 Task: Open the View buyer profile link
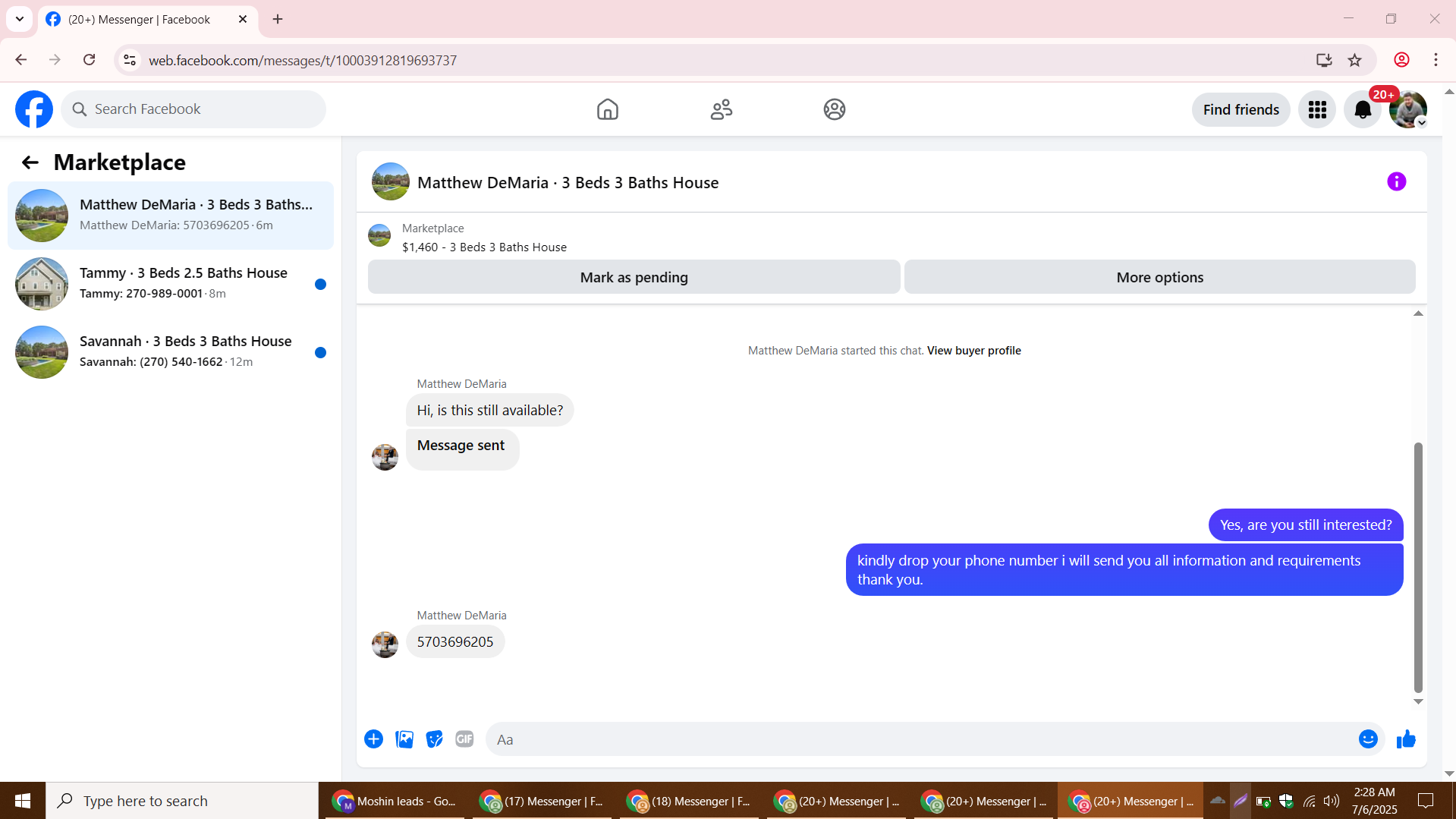point(973,351)
